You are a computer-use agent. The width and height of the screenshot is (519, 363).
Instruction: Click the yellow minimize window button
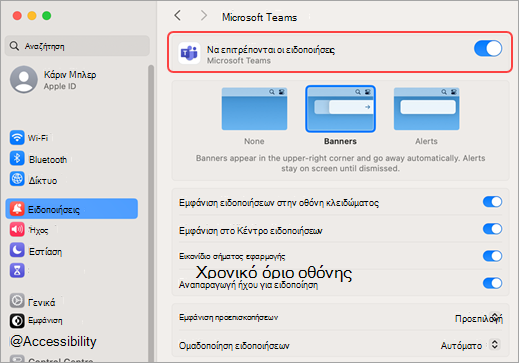32,16
